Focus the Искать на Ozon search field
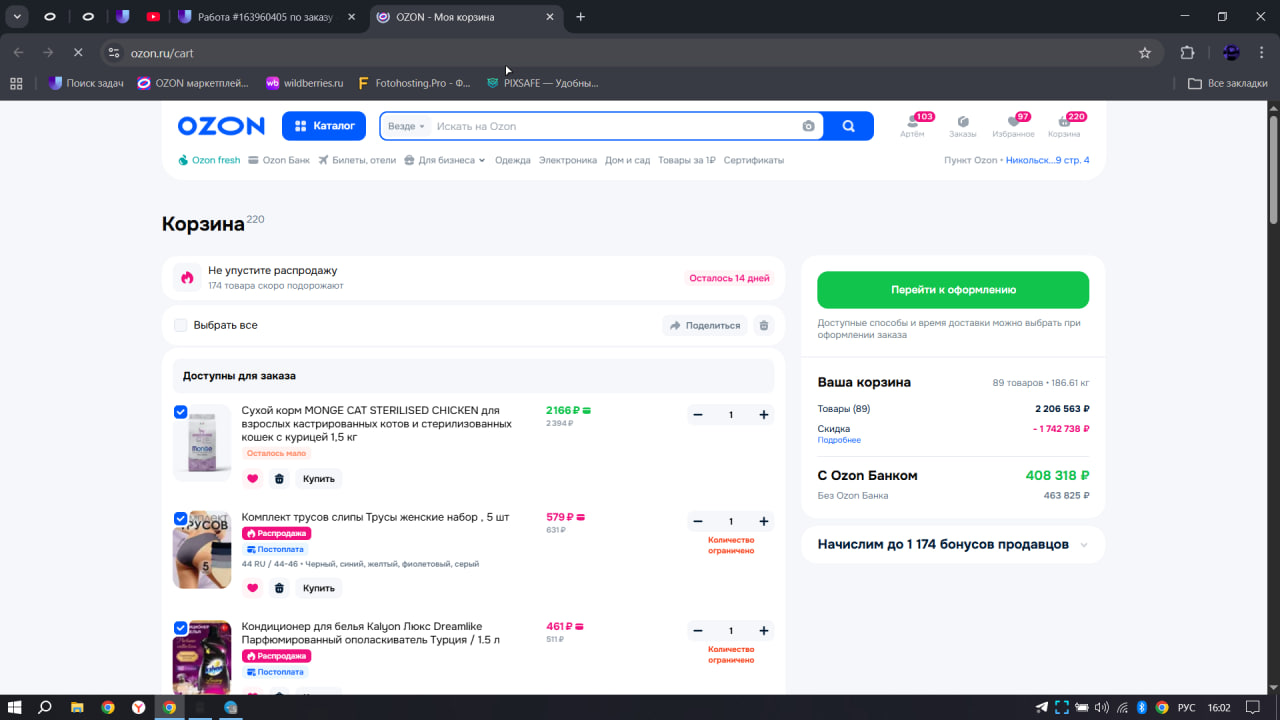1280x720 pixels. pos(615,126)
